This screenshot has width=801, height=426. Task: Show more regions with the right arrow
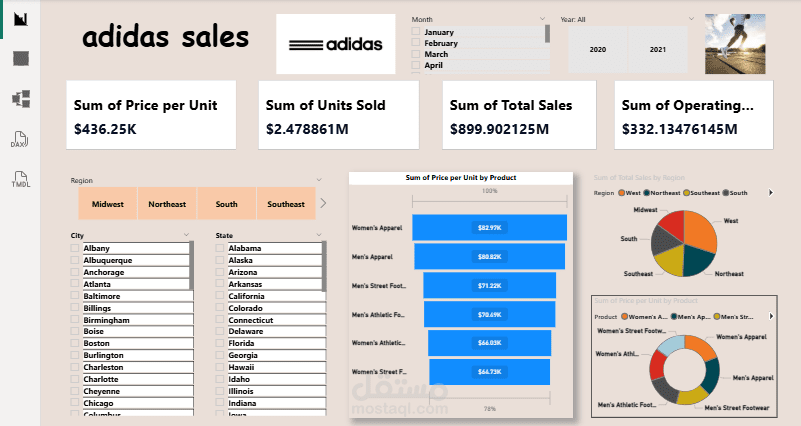point(323,203)
